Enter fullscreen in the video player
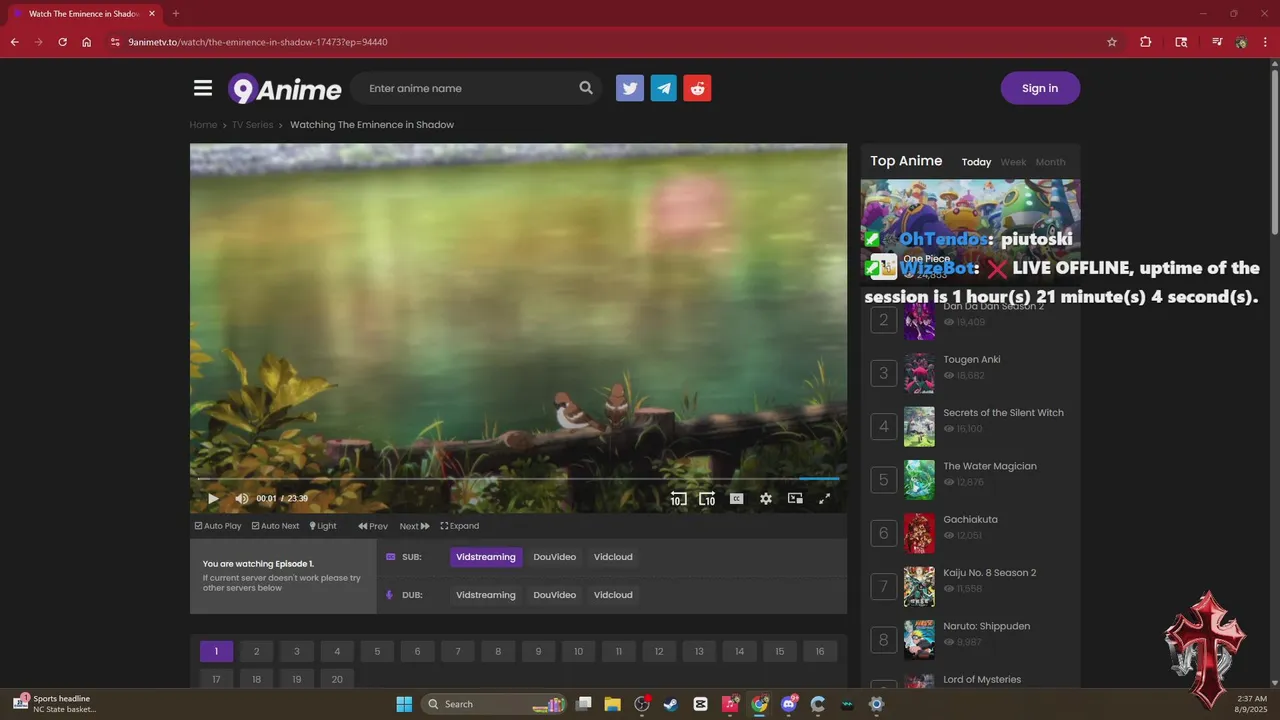The image size is (1280, 720). 825,498
